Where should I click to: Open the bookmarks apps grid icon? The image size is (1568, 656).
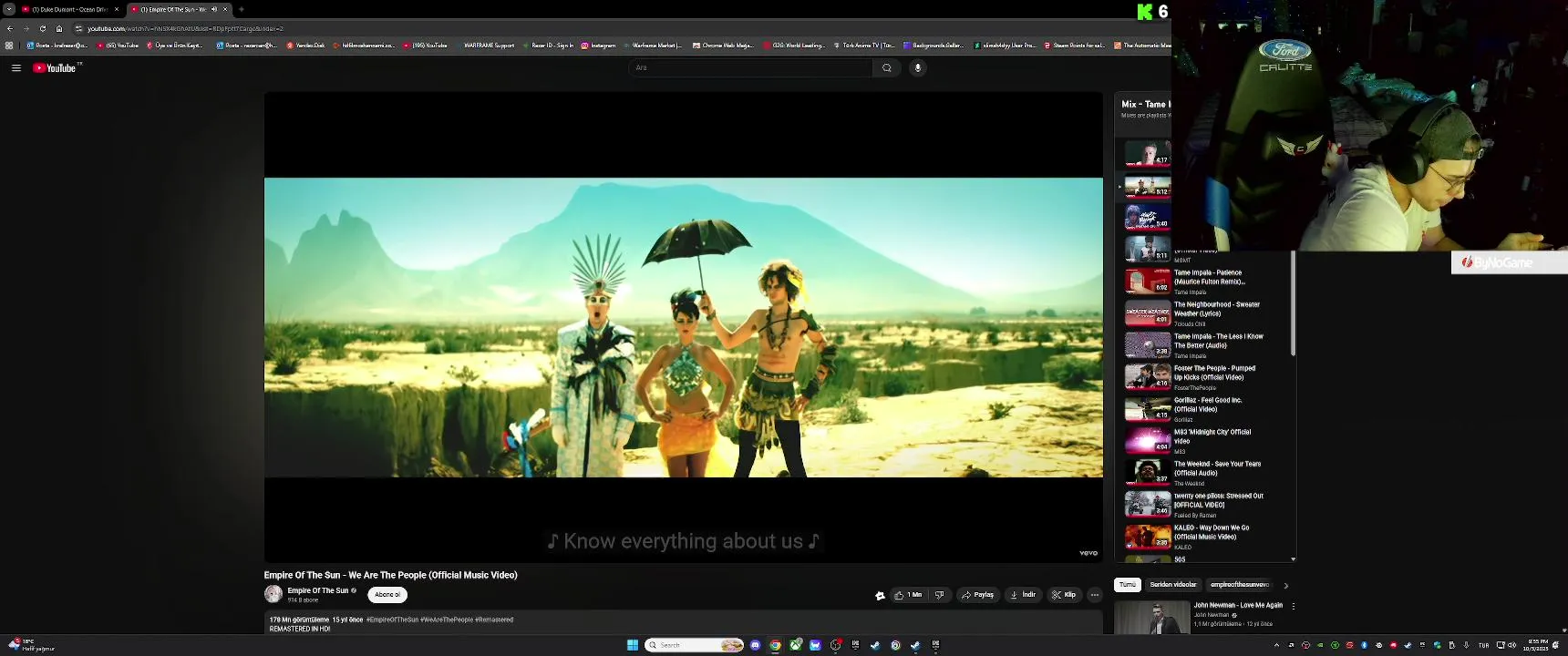9,45
